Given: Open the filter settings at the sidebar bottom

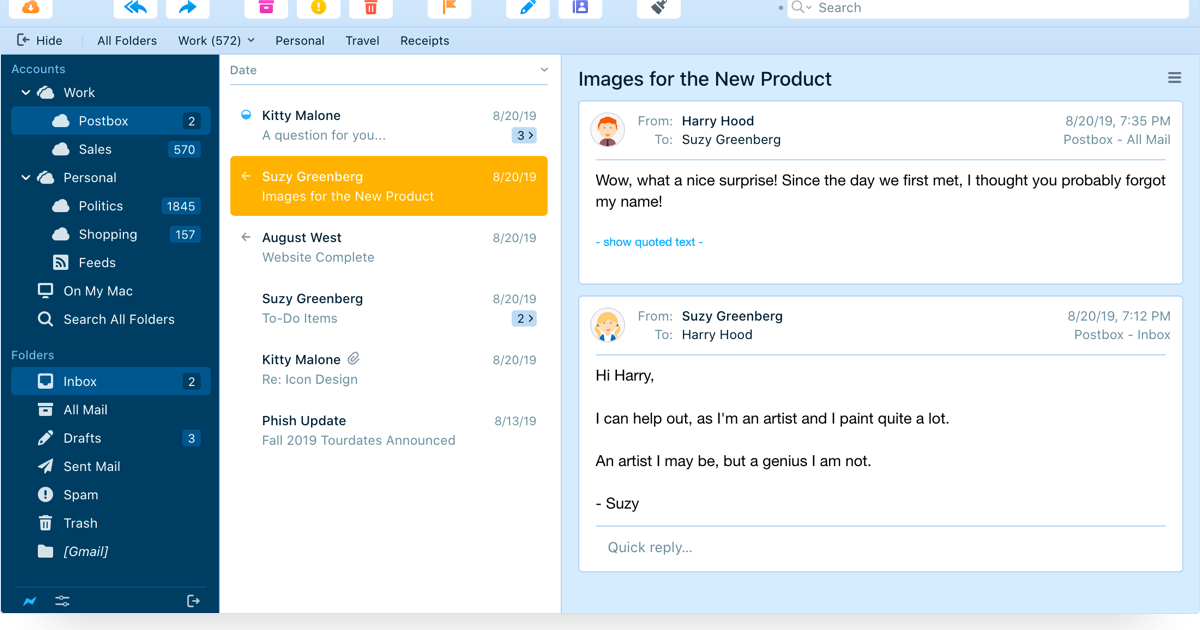Looking at the screenshot, I should [62, 600].
